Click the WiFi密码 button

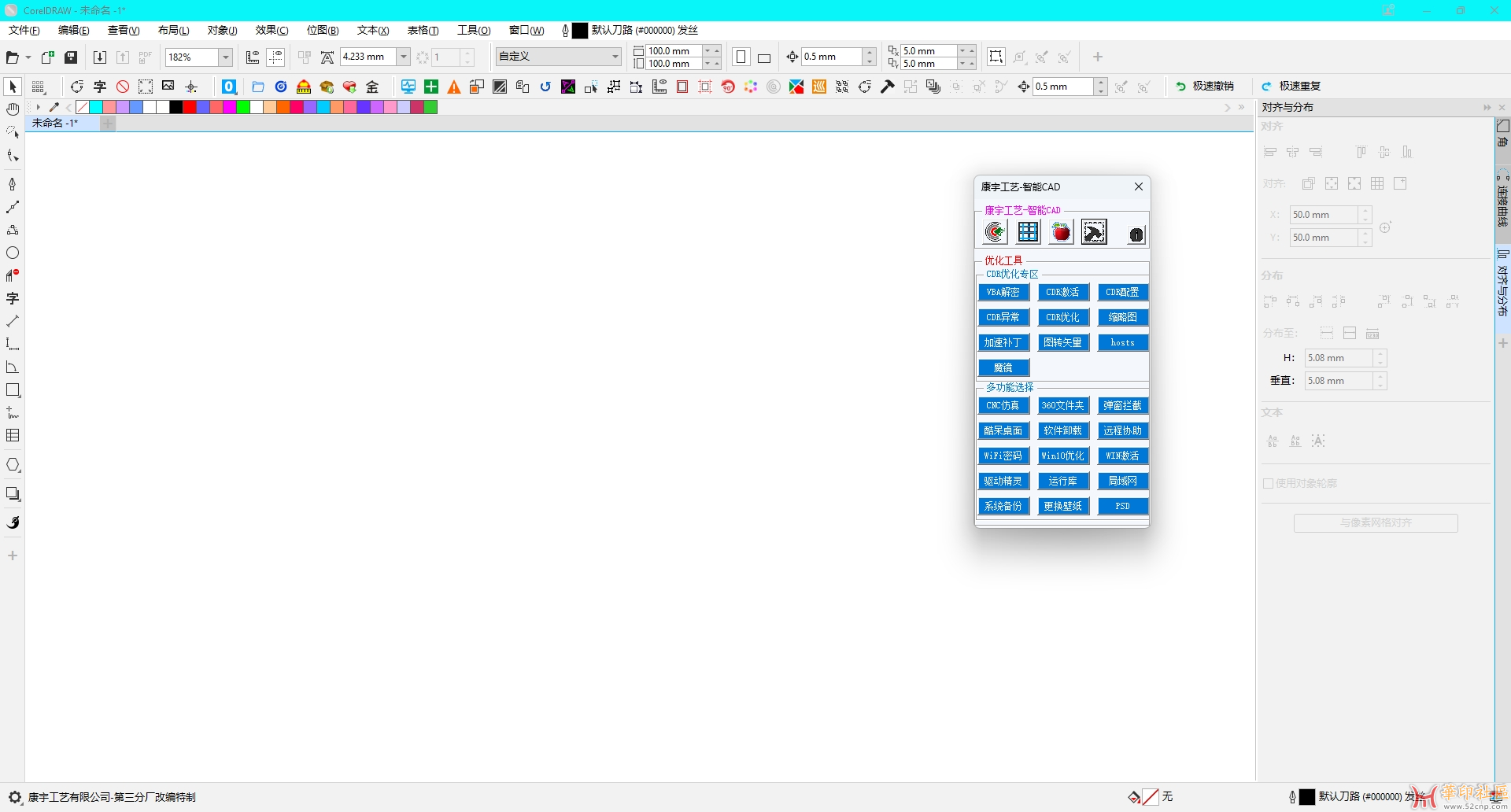tap(1003, 456)
